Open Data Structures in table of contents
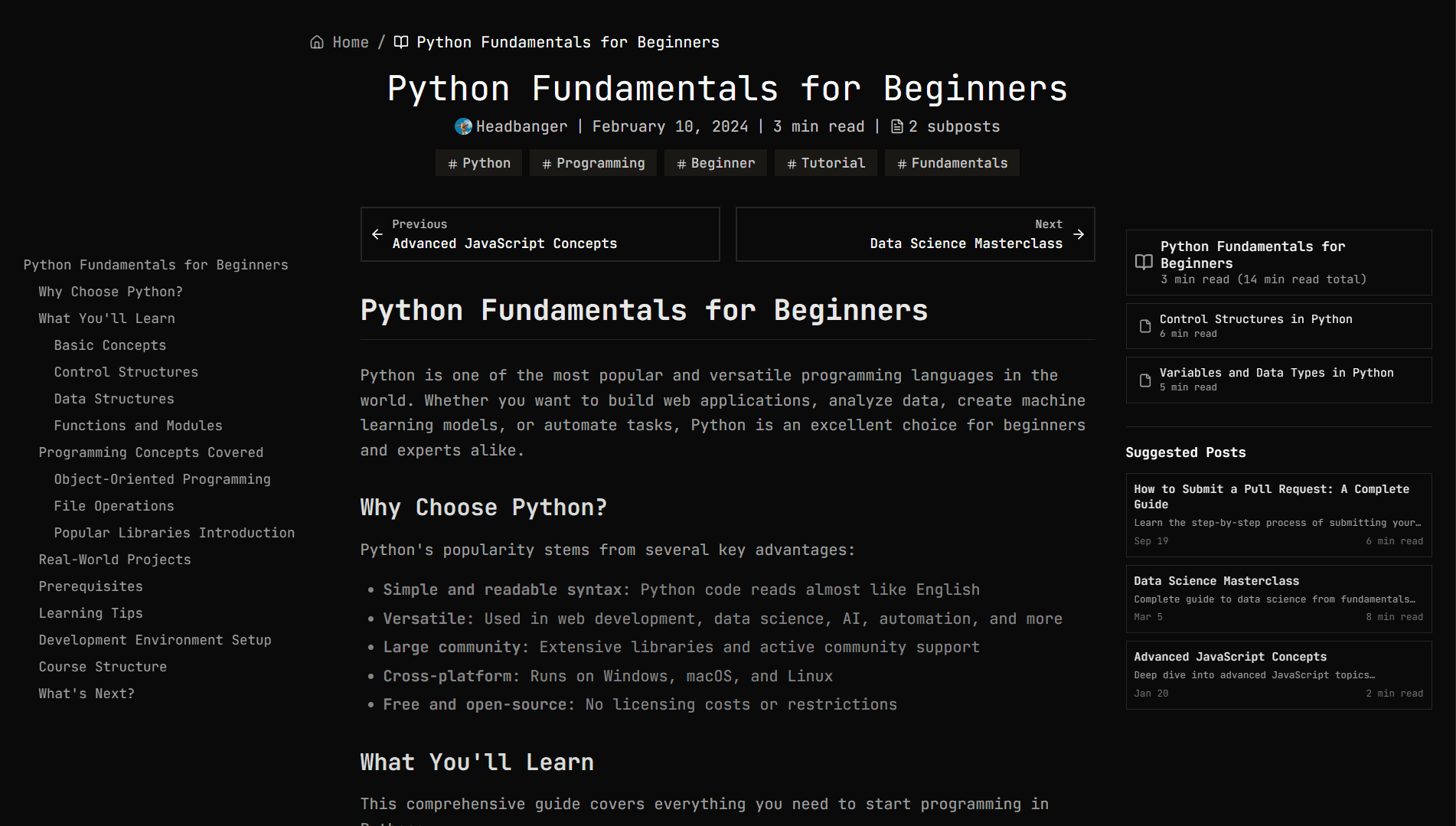The width and height of the screenshot is (1456, 826). (x=114, y=399)
